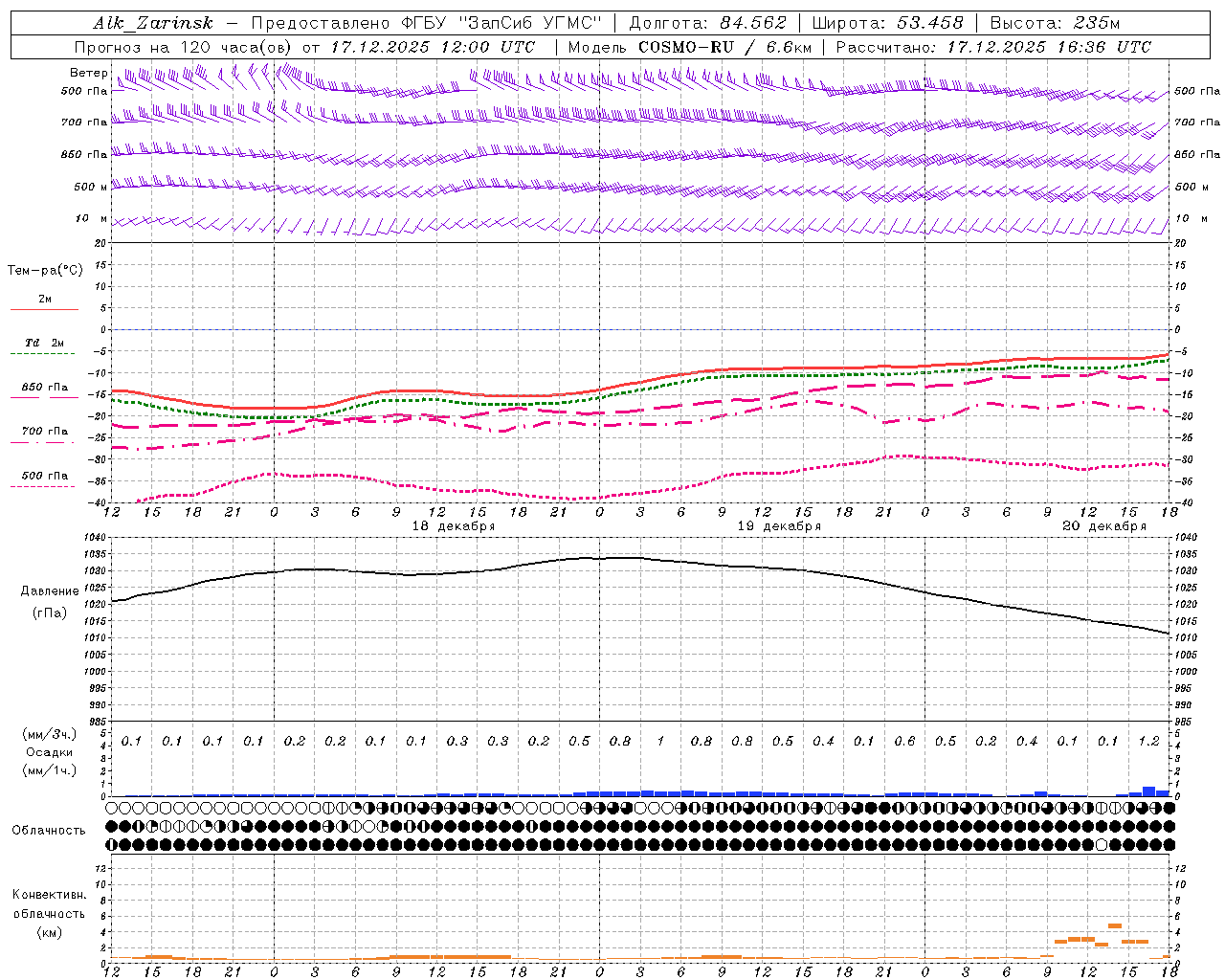Click the (мм/1ч.) precipitation unit label

pos(50,770)
